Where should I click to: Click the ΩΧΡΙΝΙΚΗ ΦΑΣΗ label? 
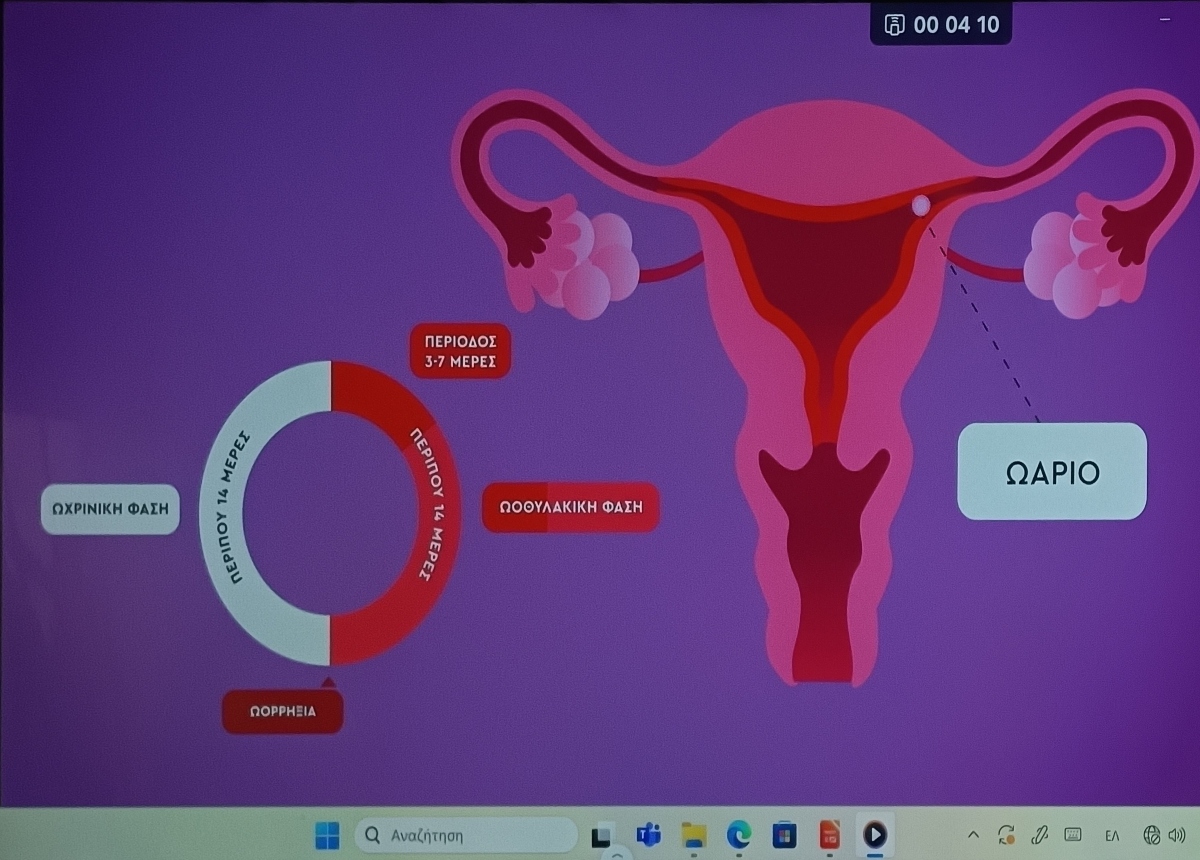(x=110, y=509)
